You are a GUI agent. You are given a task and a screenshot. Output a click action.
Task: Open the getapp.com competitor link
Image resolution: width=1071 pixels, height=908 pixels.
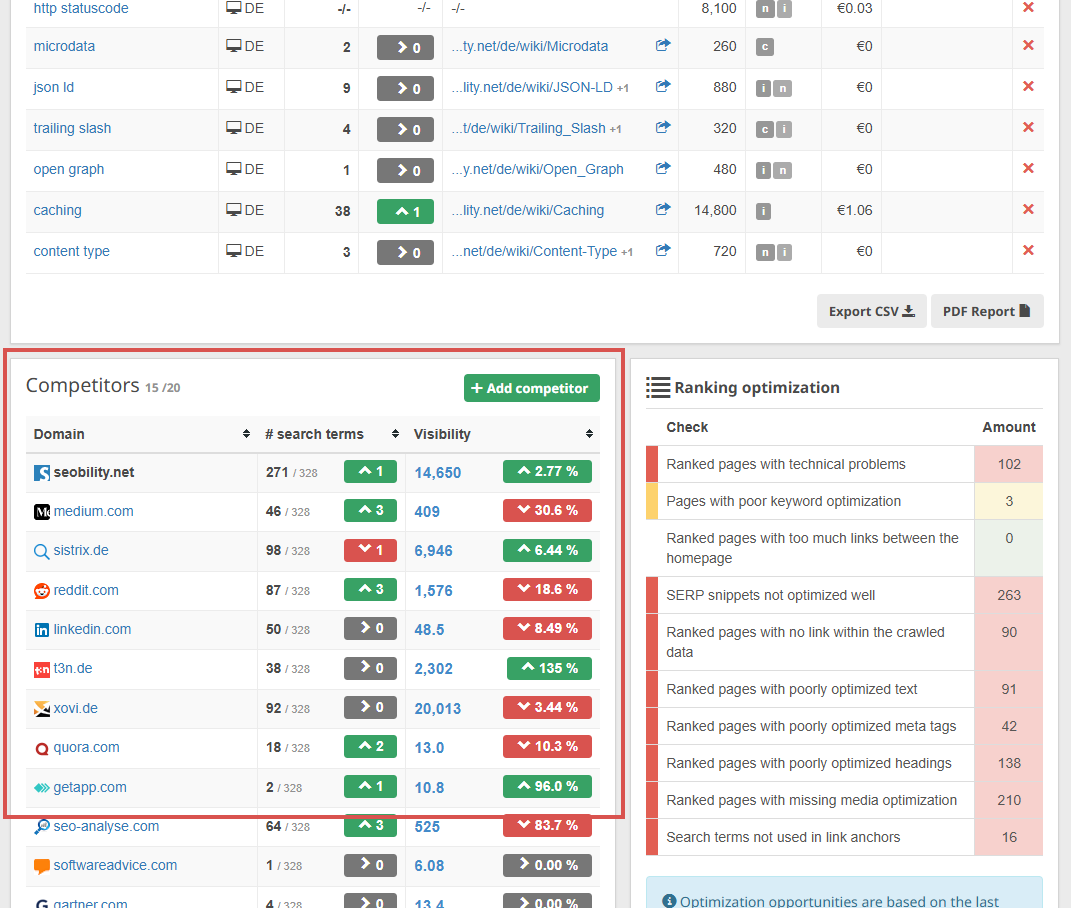(x=90, y=787)
